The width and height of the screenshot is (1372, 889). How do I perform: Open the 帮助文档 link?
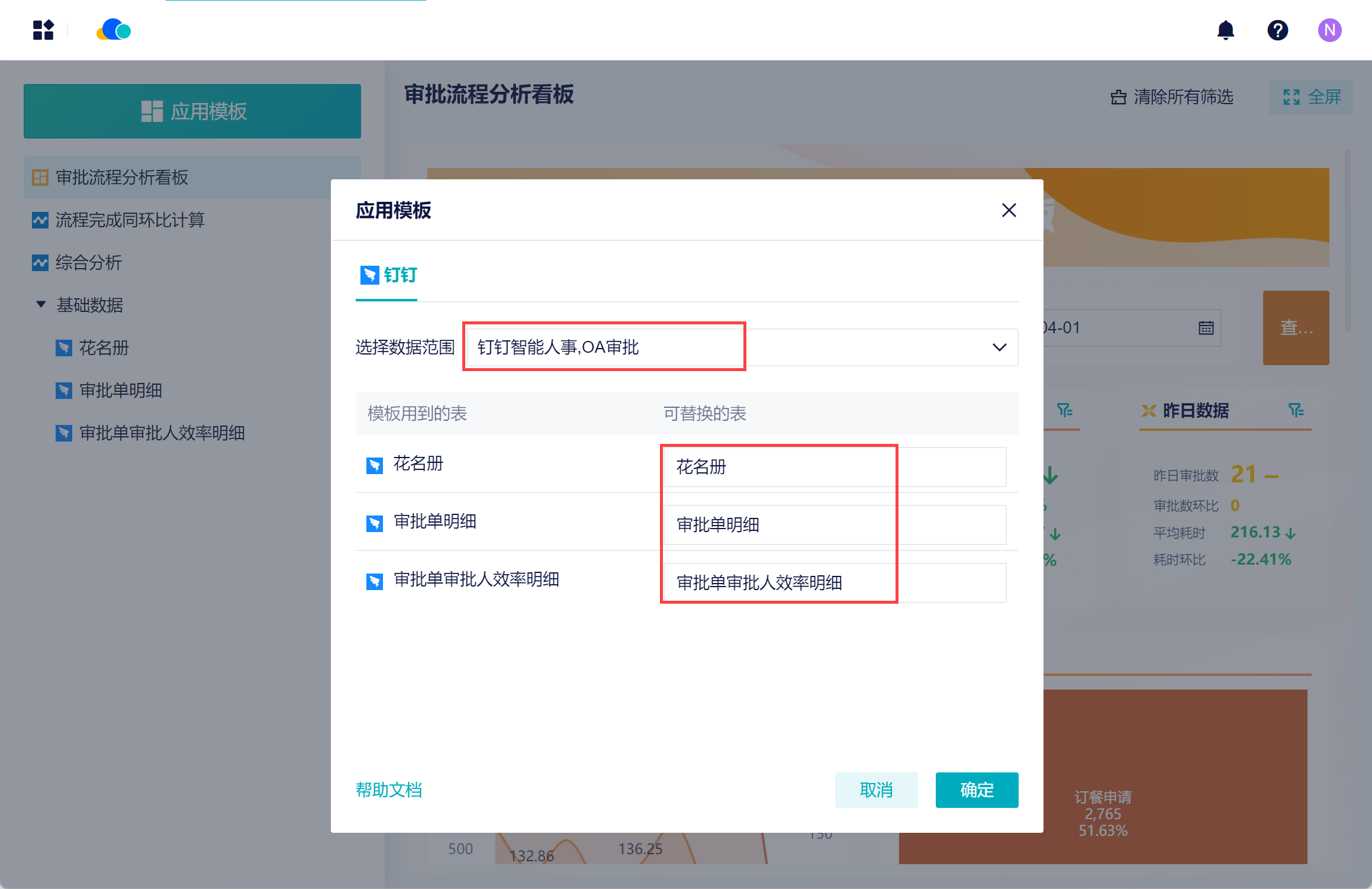coord(388,790)
